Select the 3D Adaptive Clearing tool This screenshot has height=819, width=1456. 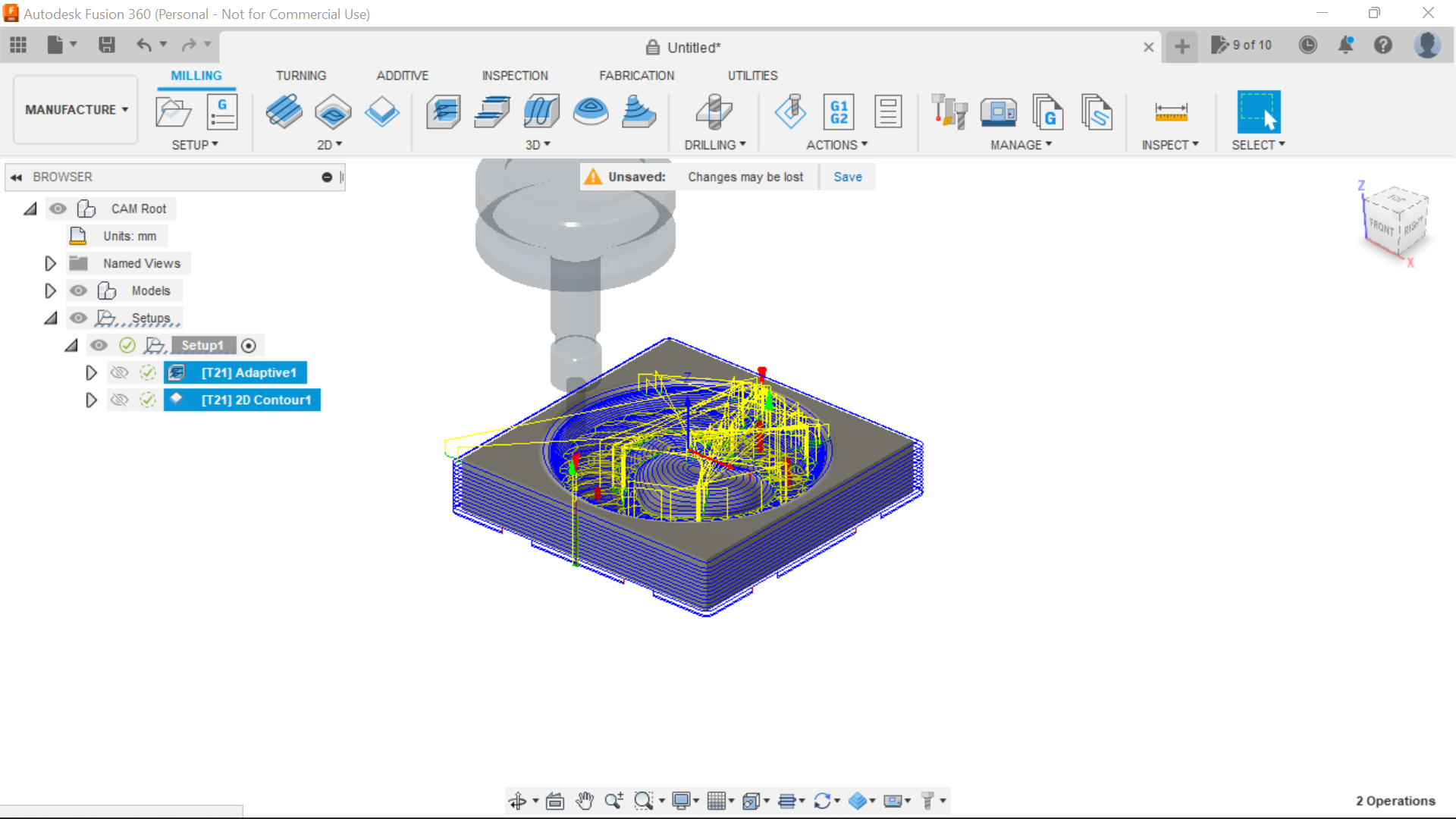tap(444, 112)
